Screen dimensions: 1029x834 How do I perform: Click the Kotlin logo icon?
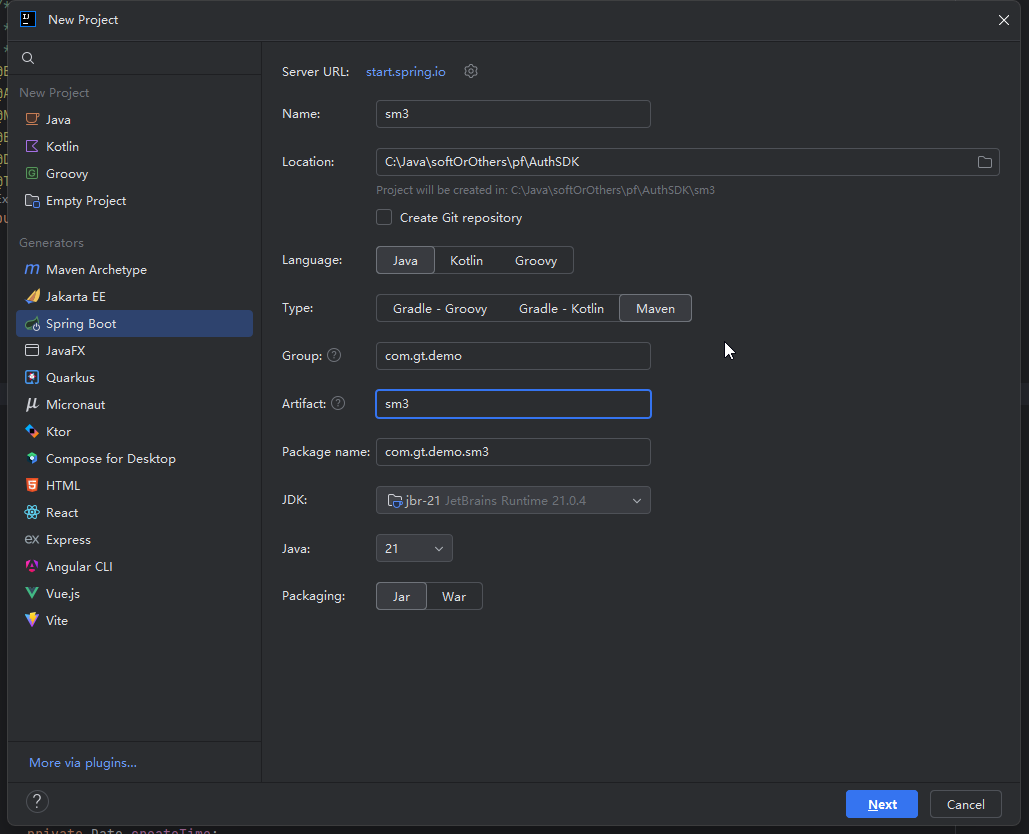click(x=32, y=146)
